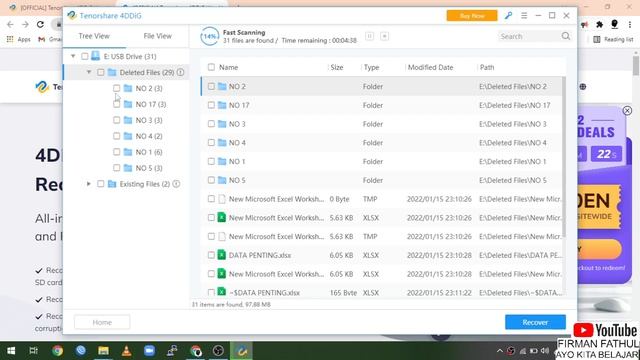640x360 pixels.
Task: Check the Existing Files checkbox
Action: click(x=100, y=184)
